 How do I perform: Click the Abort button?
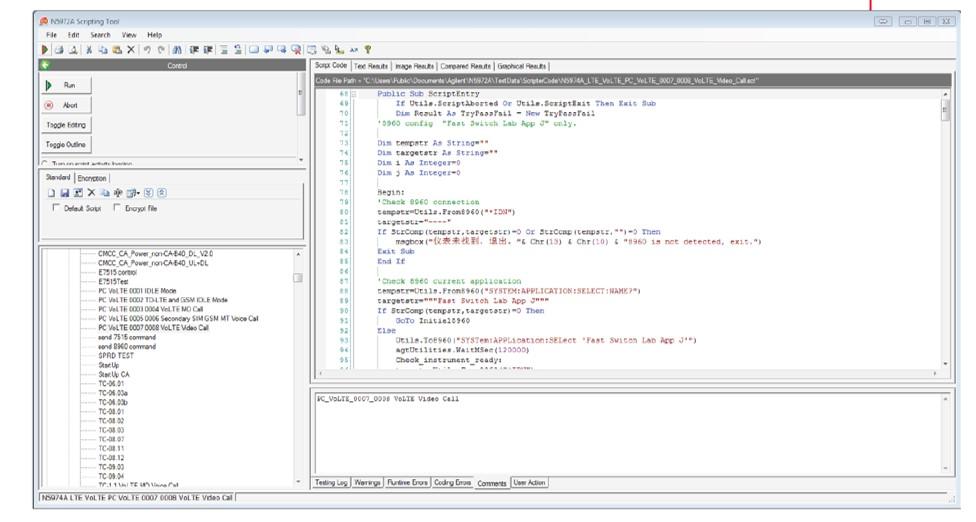[67, 105]
